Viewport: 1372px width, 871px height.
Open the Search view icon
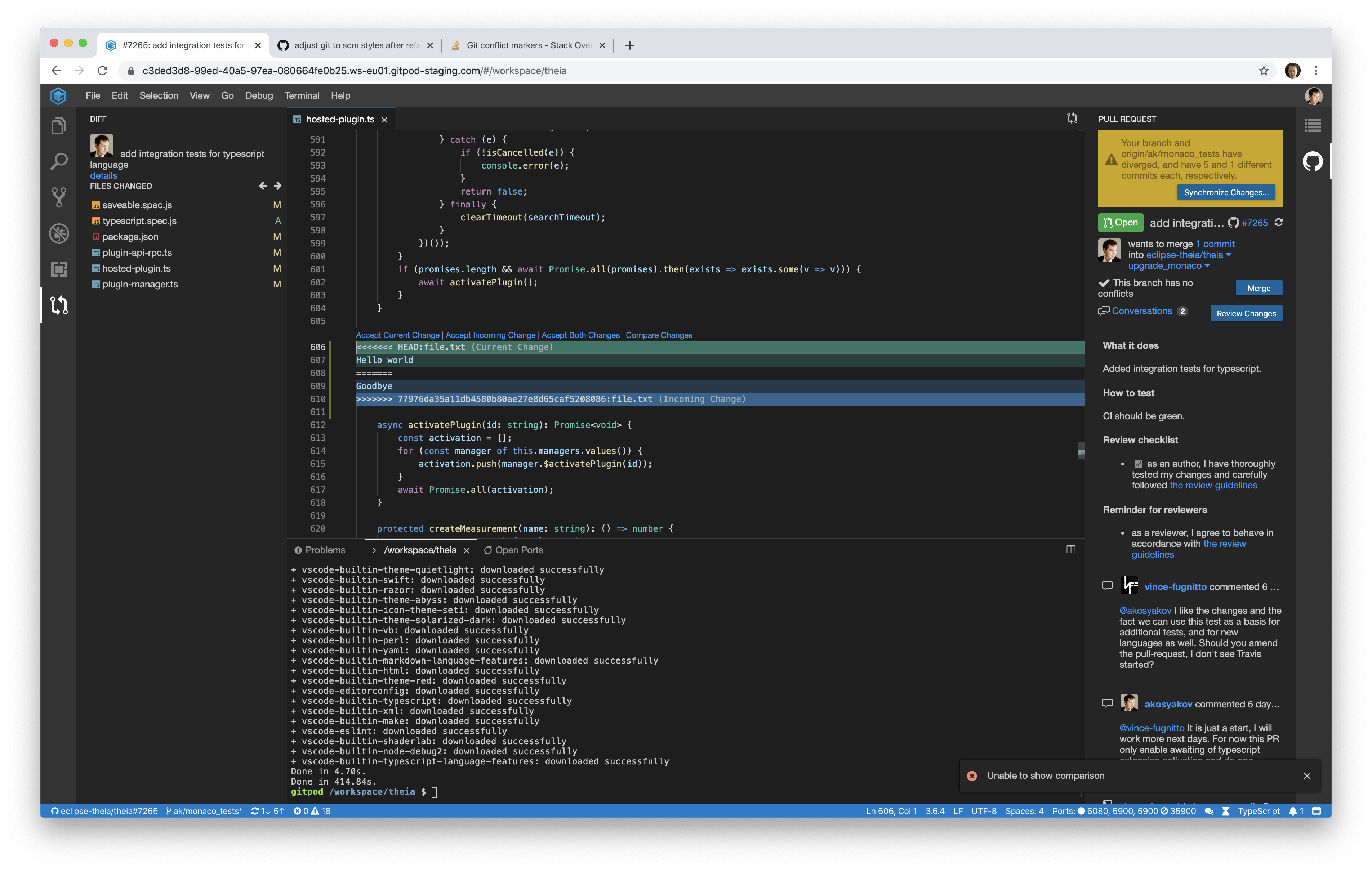pos(59,162)
